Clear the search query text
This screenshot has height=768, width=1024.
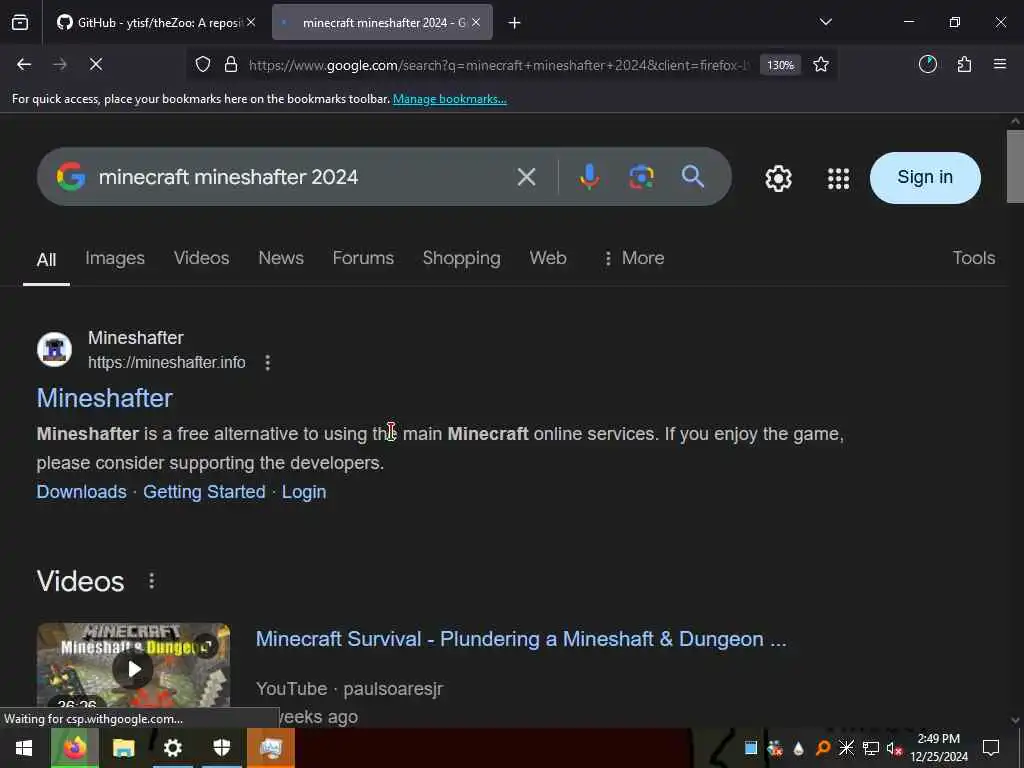tap(526, 177)
